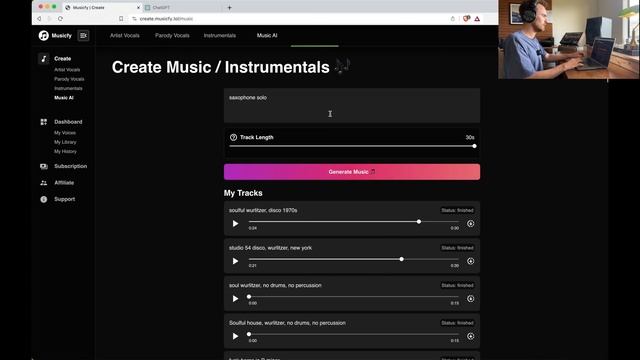Viewport: 640px width, 360px height.
Task: Play the soul wurlitzer, no drums track
Action: coord(236,299)
